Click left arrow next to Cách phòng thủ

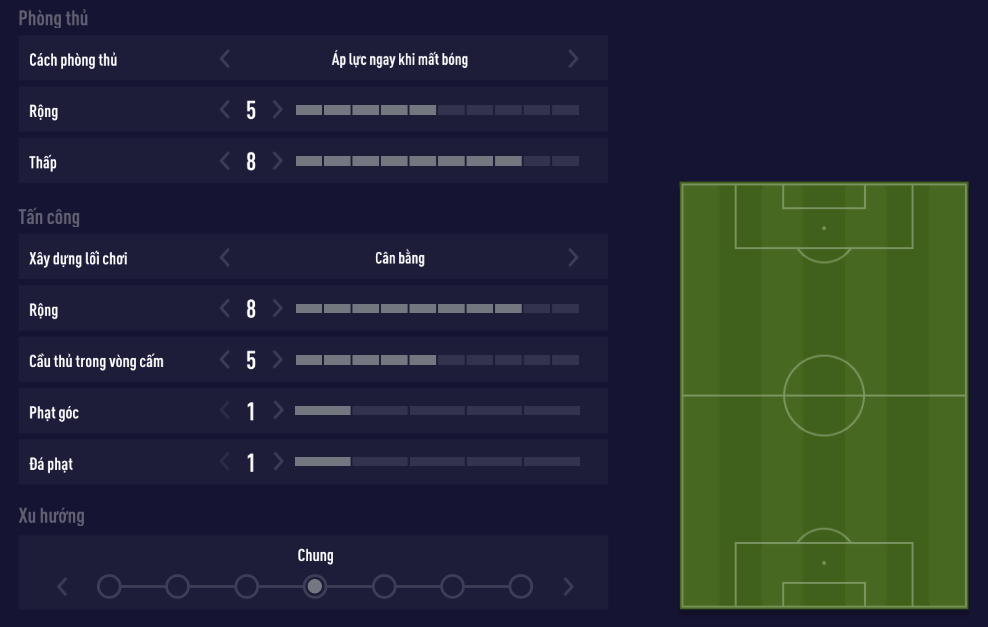(225, 59)
